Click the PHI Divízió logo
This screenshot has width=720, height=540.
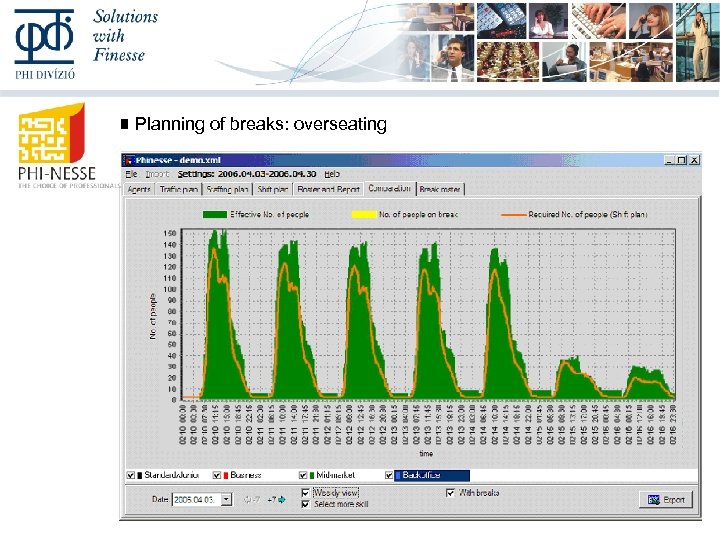point(45,44)
